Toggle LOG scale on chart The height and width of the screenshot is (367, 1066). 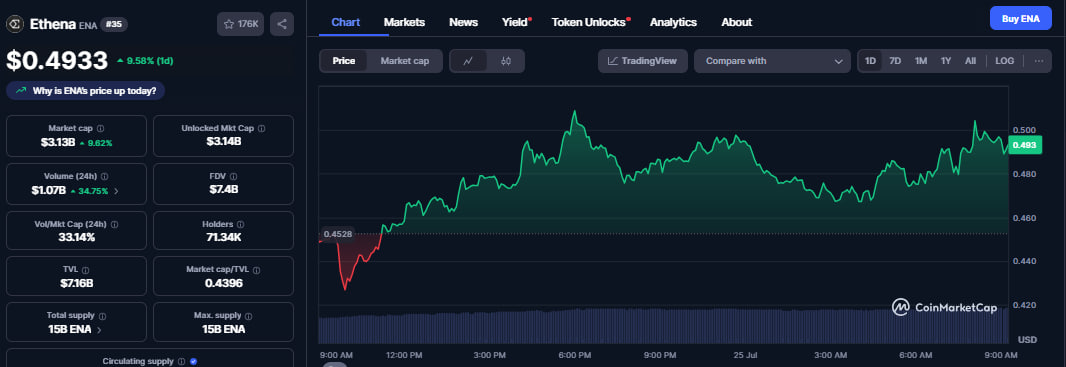[x=1004, y=60]
